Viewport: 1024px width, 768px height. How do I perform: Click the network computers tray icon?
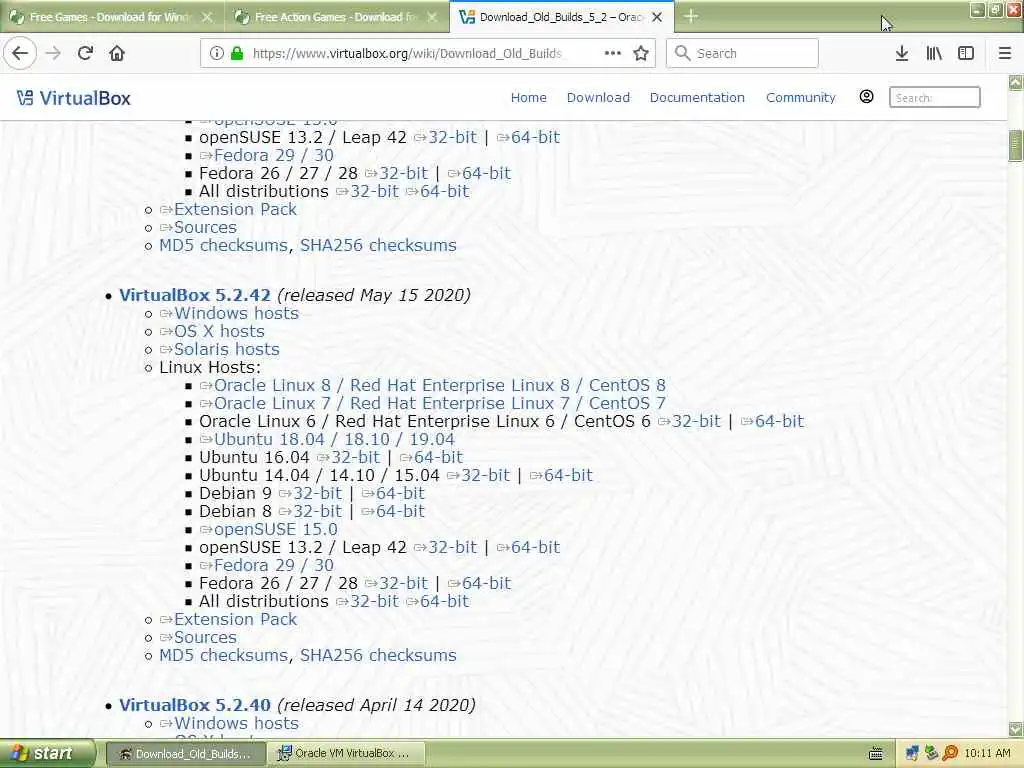pyautogui.click(x=912, y=753)
